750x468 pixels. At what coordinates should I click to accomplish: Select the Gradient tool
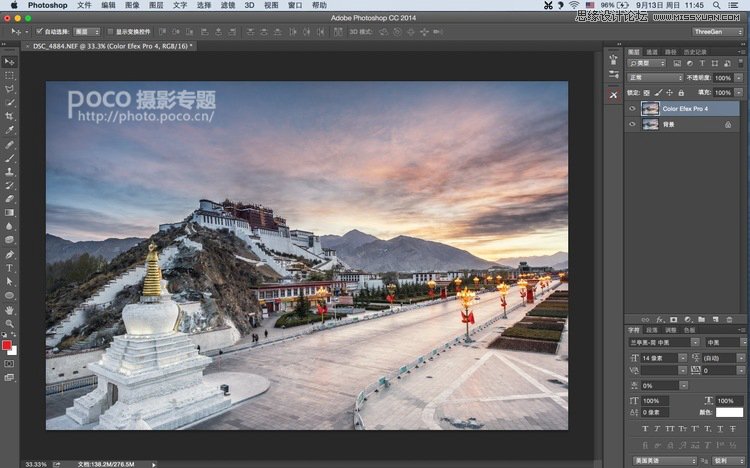pyautogui.click(x=9, y=212)
